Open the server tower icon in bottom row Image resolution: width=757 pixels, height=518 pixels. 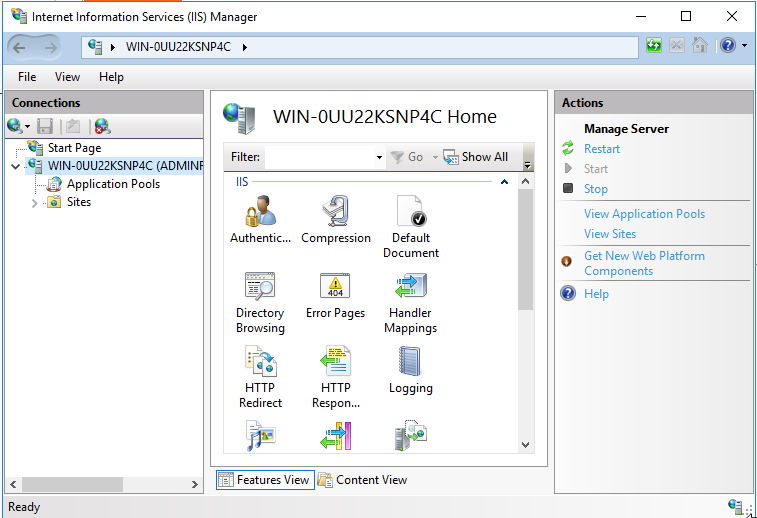(x=410, y=435)
